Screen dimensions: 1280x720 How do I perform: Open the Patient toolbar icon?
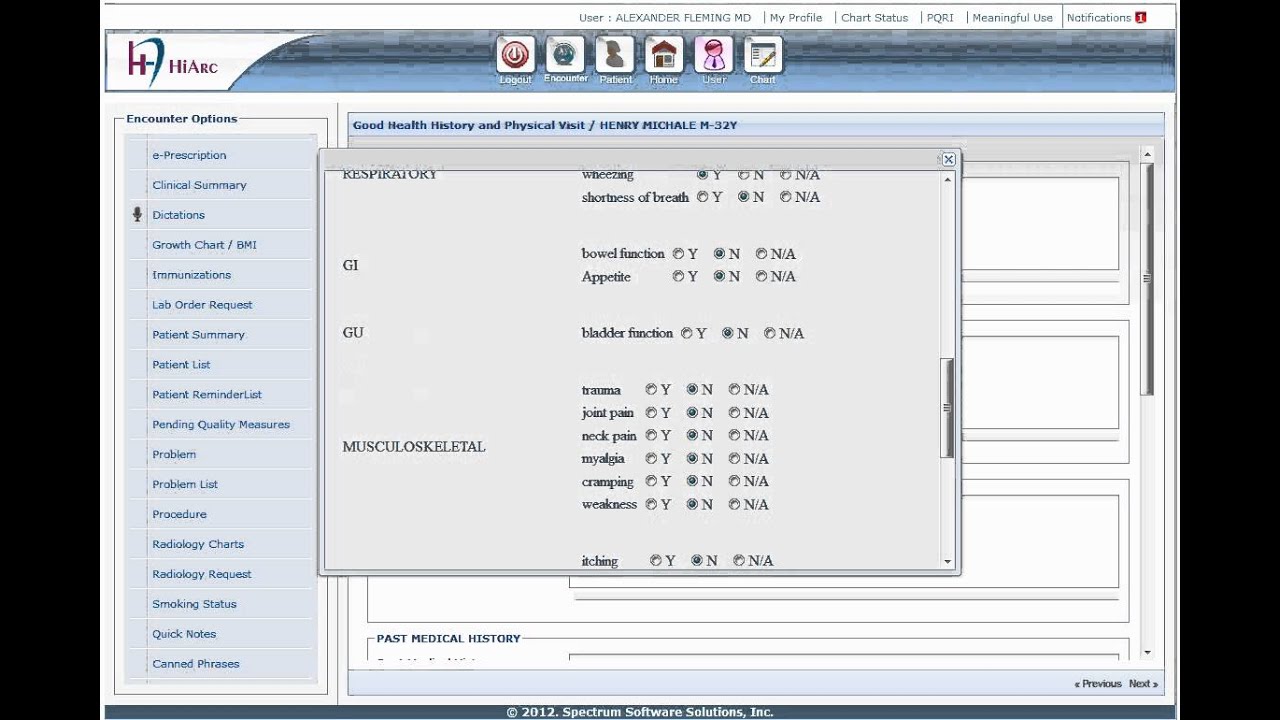point(615,55)
